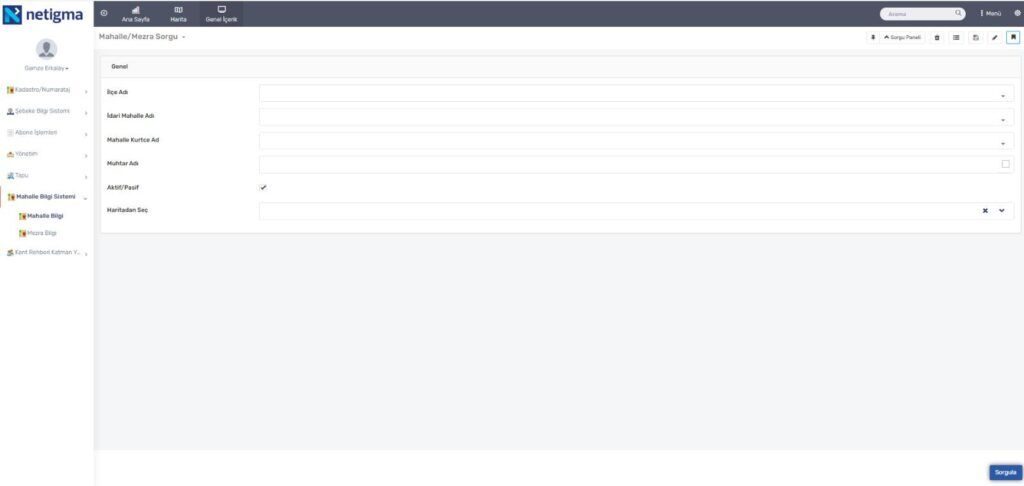
Task: Clear Haritadan Seç with the X icon
Action: click(985, 210)
